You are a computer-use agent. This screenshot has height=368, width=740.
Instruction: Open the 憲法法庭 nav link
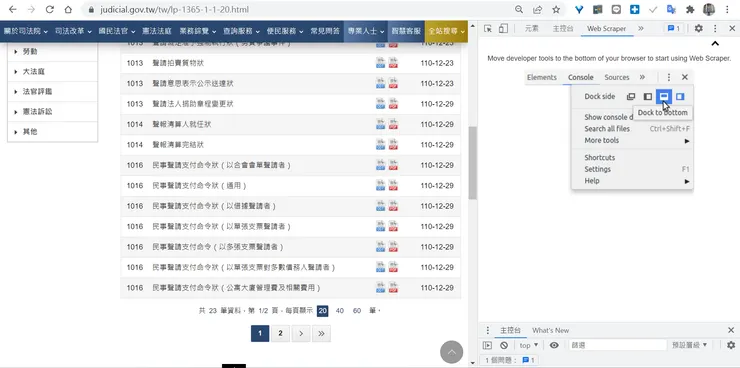(157, 31)
